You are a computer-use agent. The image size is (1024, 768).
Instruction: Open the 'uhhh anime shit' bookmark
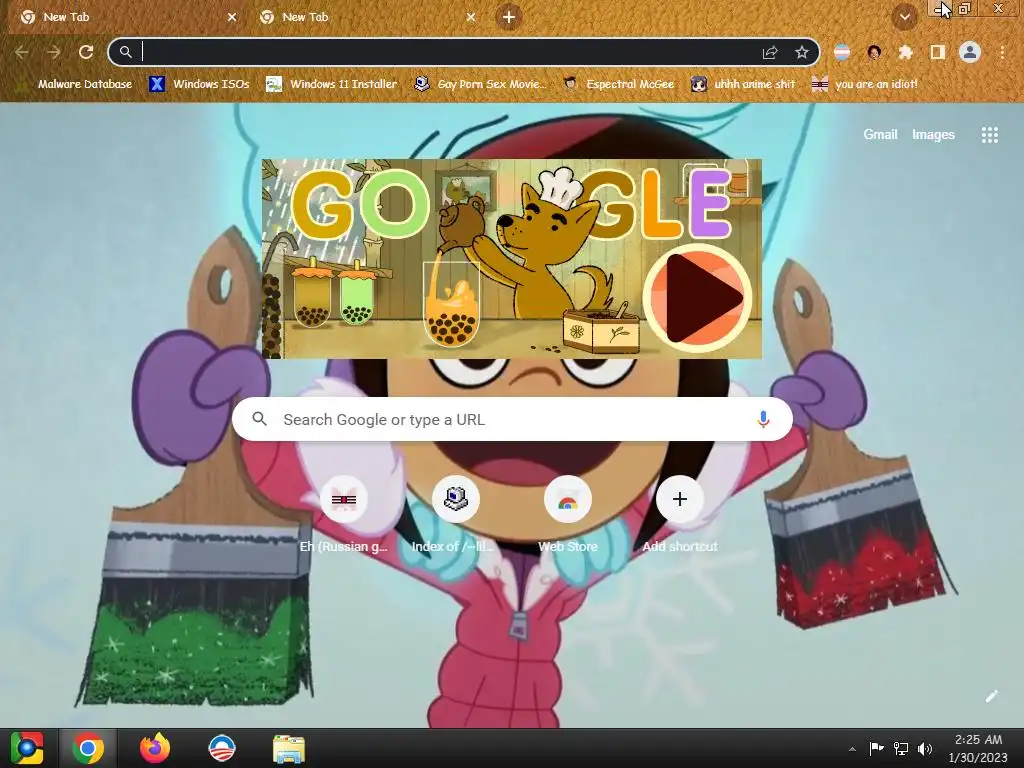pyautogui.click(x=743, y=84)
